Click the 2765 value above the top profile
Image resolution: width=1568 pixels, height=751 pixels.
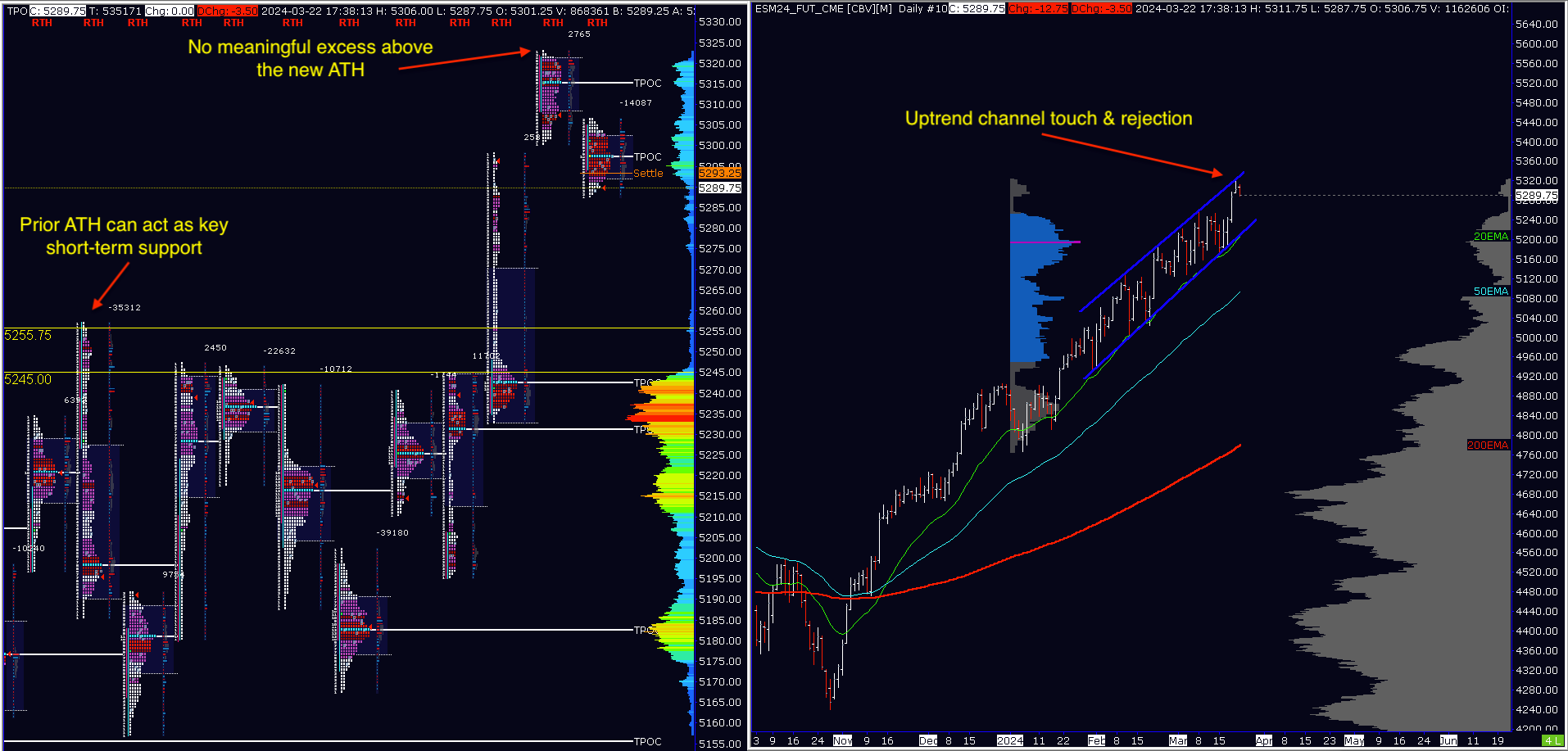click(579, 34)
